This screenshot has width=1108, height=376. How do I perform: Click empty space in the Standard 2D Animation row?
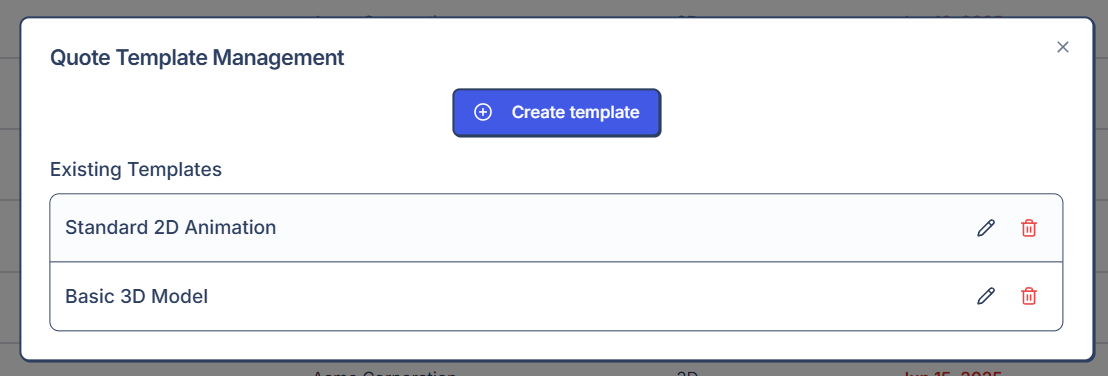tap(622, 228)
